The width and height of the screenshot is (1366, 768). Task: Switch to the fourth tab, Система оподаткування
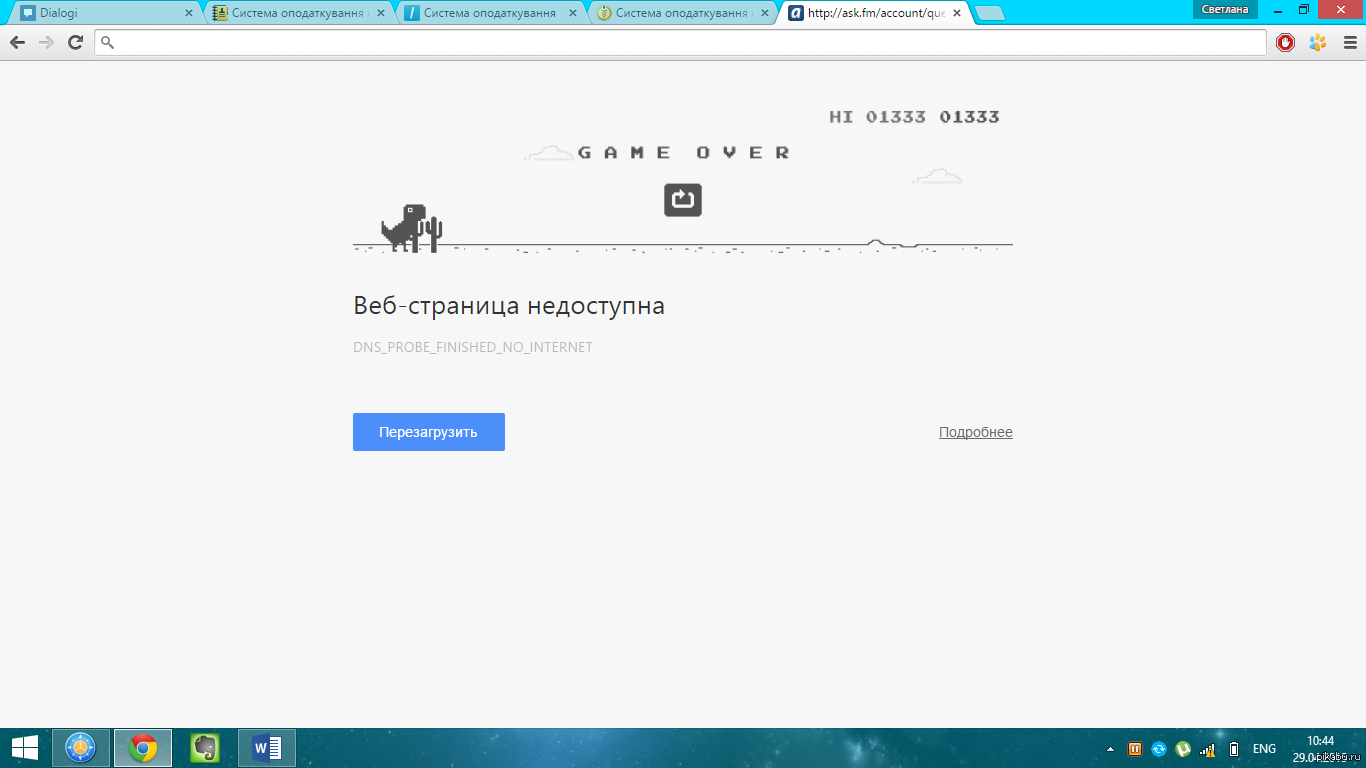682,13
